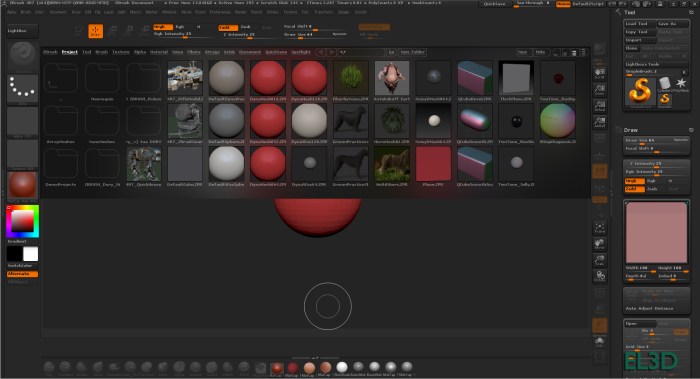The height and width of the screenshot is (379, 700).
Task: Click the QuickSave button in title bar
Action: coord(495,4)
